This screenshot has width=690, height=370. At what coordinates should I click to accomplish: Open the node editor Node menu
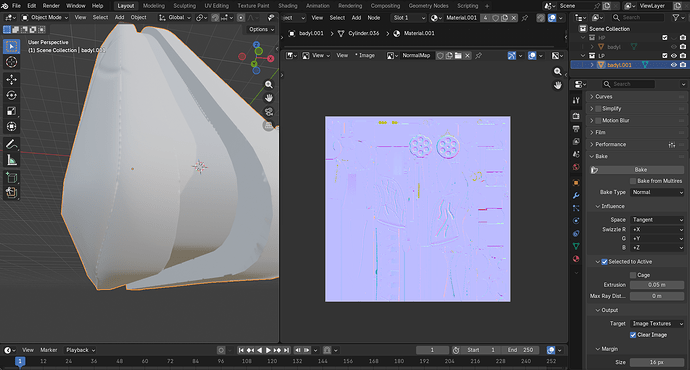(374, 18)
